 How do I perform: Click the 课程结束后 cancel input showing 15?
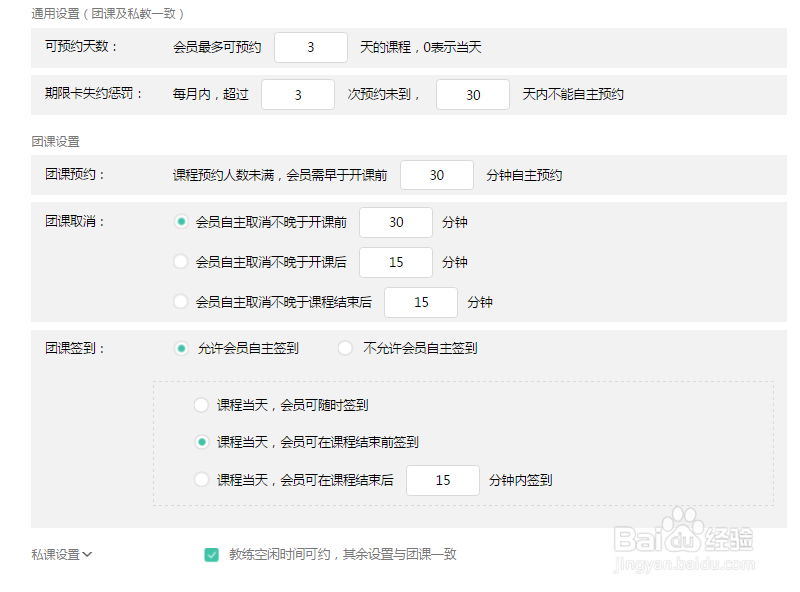click(420, 302)
